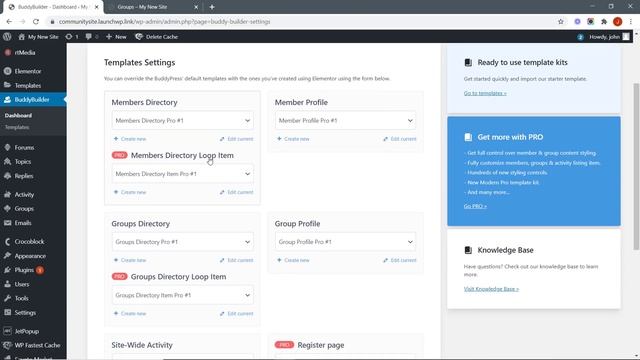This screenshot has width=640, height=360.
Task: Follow the Go PRO link
Action: [475, 207]
